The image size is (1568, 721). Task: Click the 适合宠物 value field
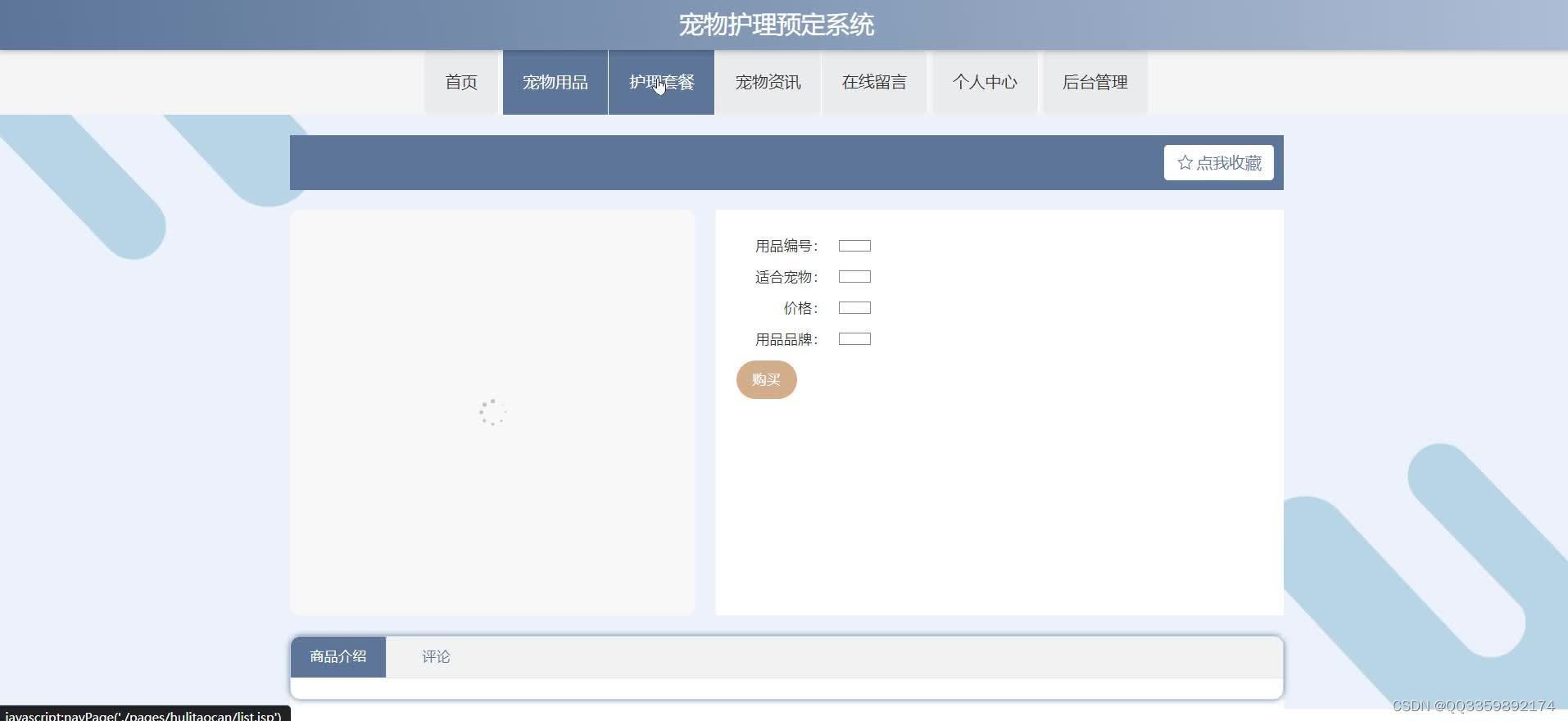854,277
